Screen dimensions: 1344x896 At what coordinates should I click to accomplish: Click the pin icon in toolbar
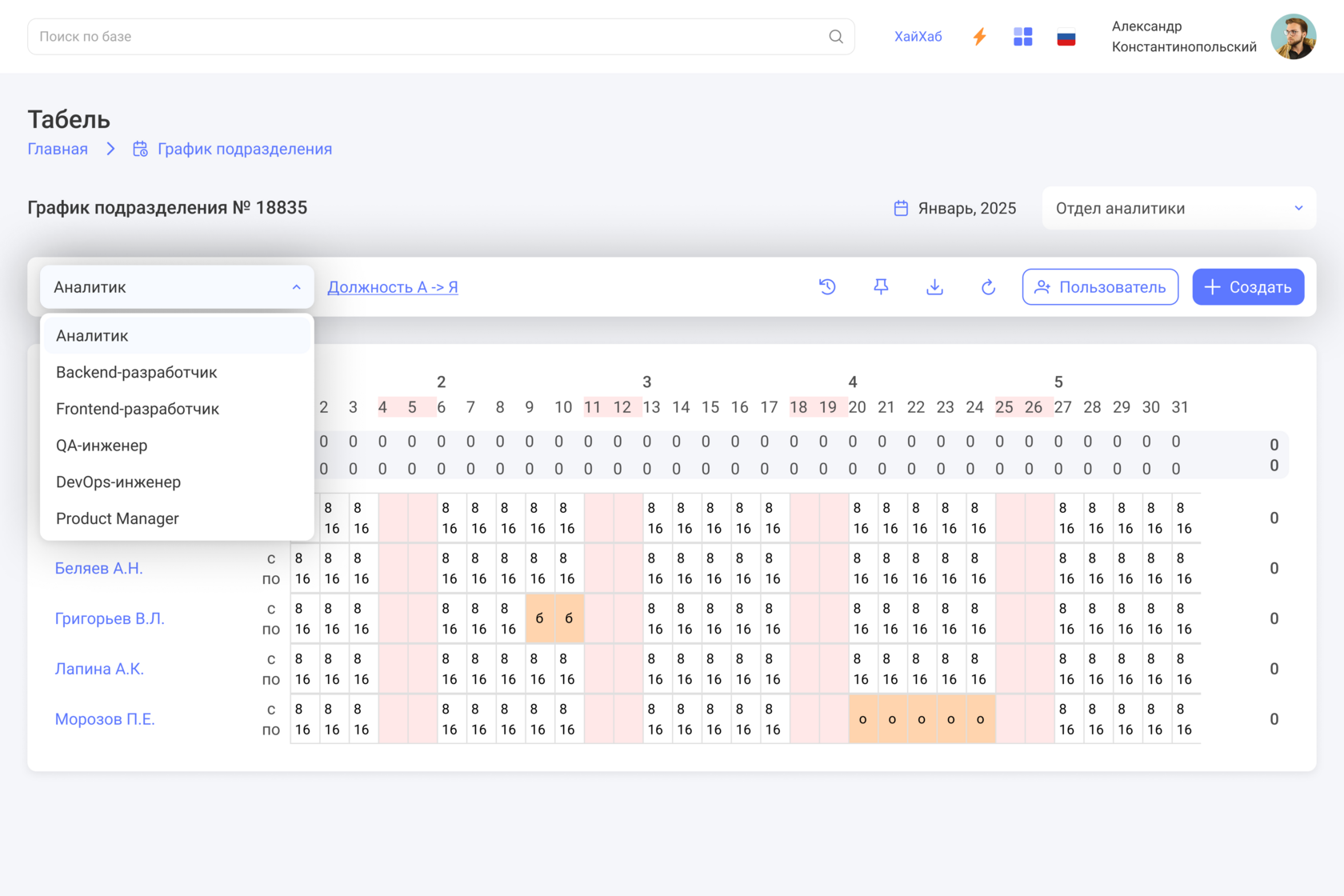tap(881, 287)
